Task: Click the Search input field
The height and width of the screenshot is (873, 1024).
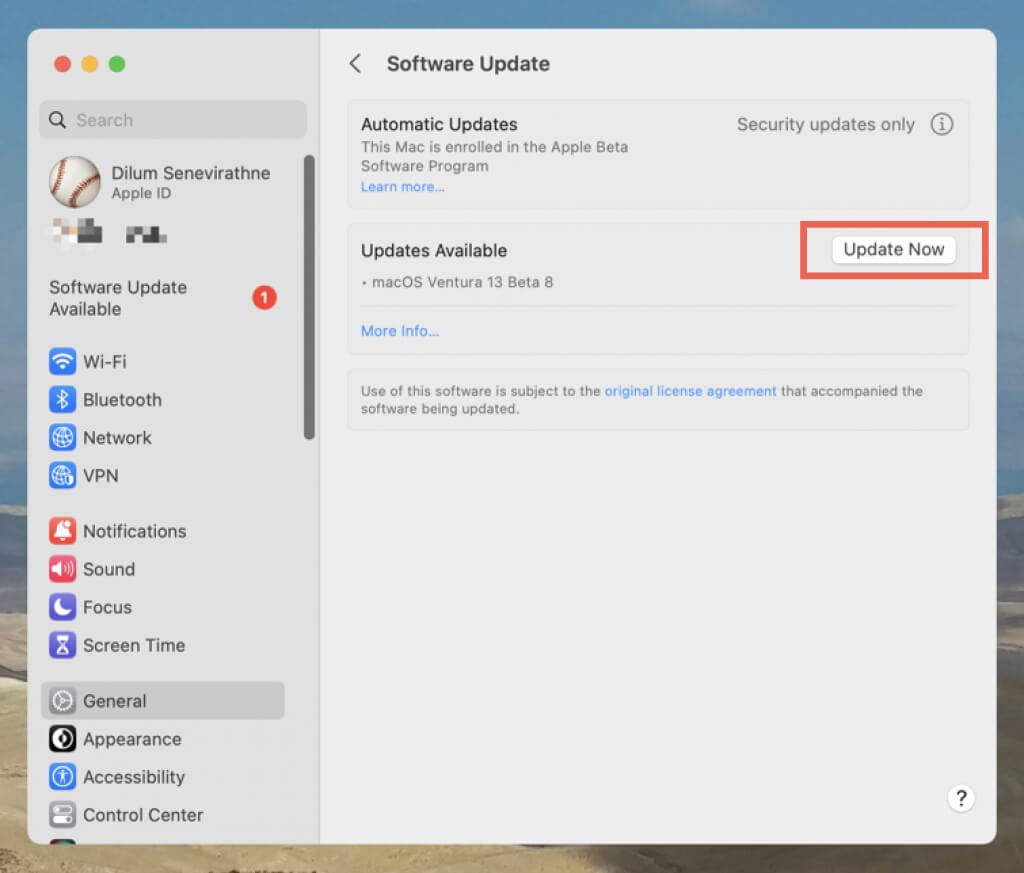Action: [x=173, y=119]
